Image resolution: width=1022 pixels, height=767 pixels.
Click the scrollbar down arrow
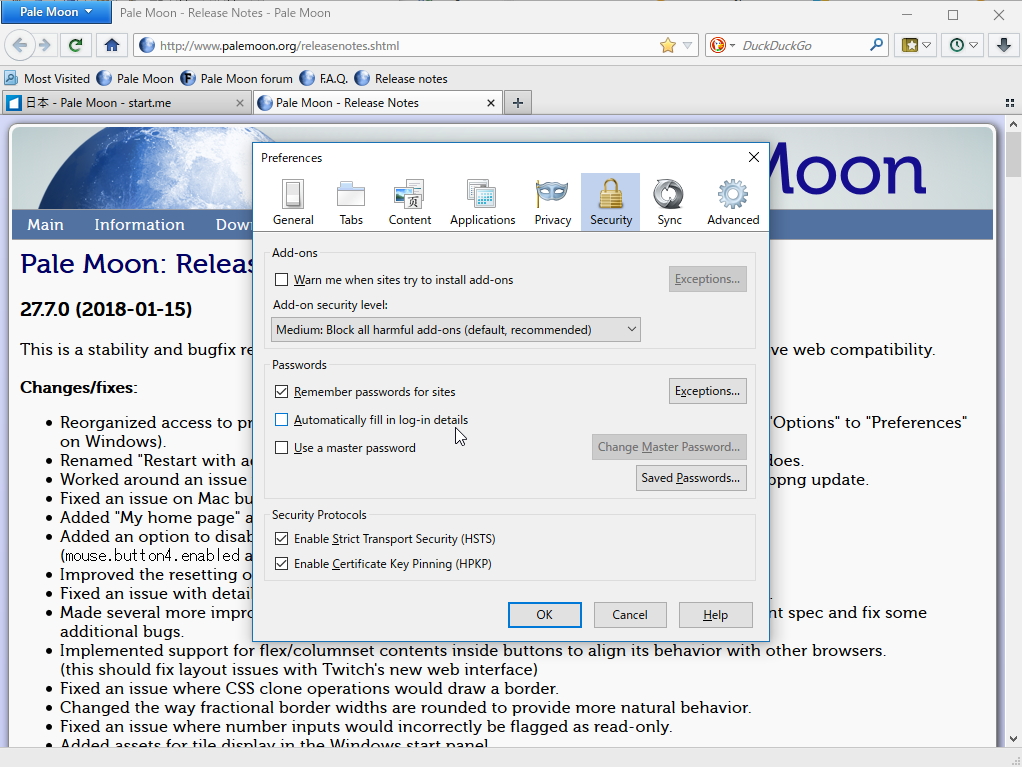pos(1013,738)
